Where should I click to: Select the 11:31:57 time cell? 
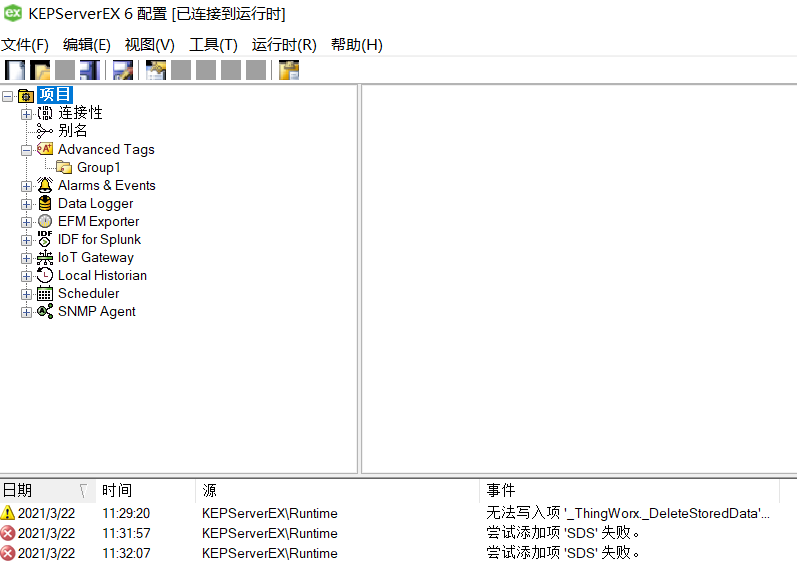(x=126, y=533)
